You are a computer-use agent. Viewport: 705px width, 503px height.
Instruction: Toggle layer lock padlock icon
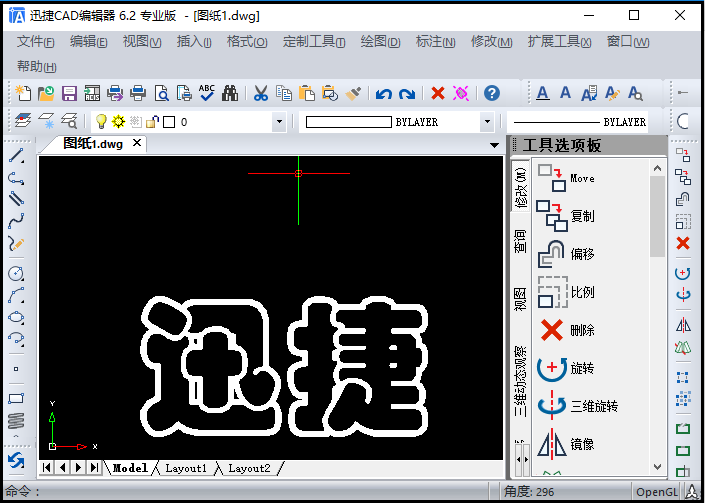click(x=152, y=121)
